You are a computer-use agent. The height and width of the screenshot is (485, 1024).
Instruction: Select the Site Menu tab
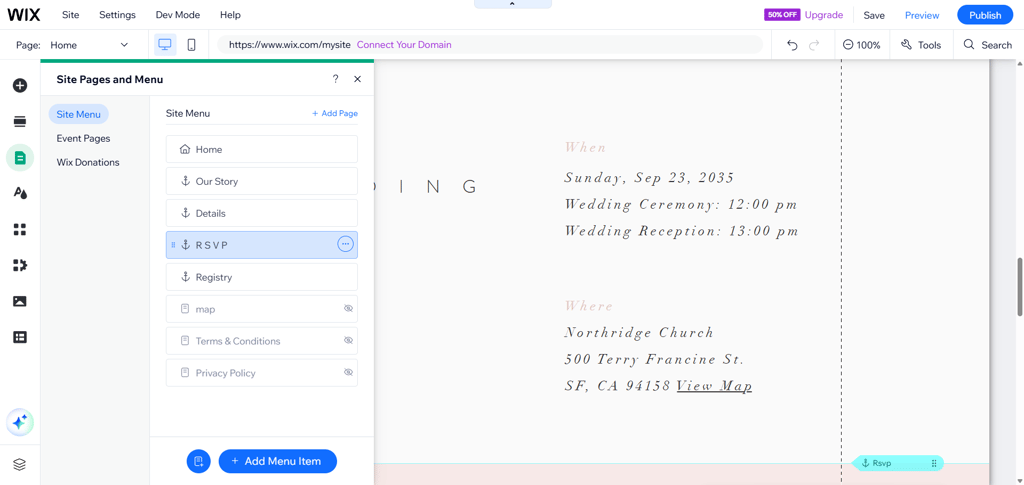[78, 114]
